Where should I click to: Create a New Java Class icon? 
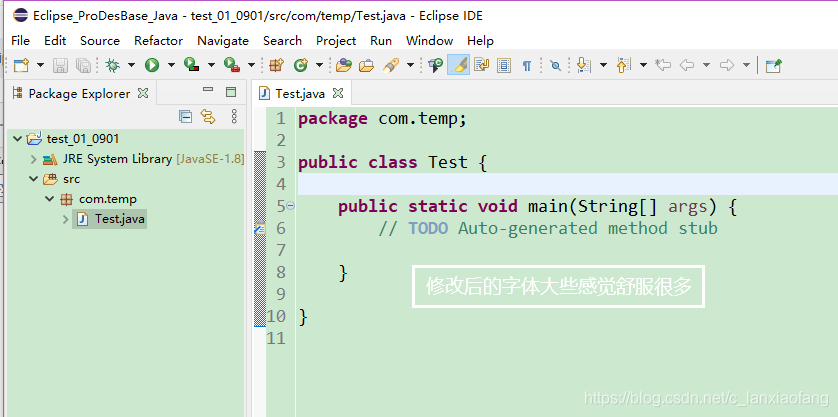(301, 65)
